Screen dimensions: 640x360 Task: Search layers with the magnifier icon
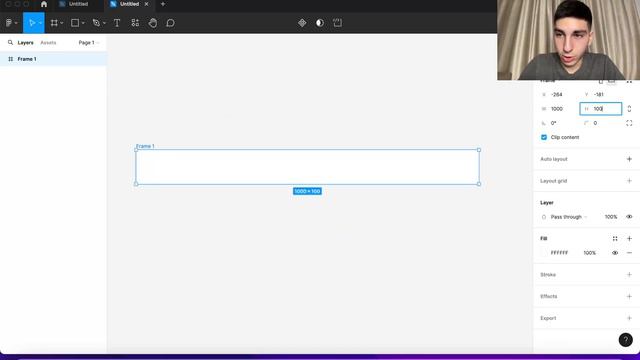(11, 42)
